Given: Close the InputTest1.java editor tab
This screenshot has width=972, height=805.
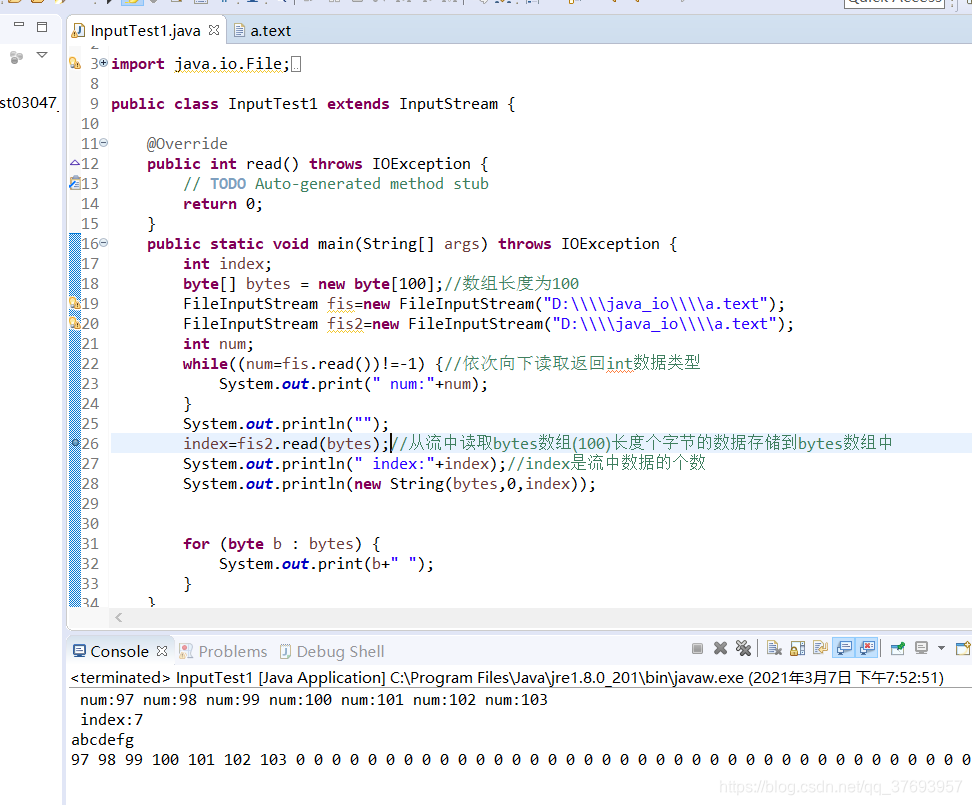Looking at the screenshot, I should coord(214,30).
